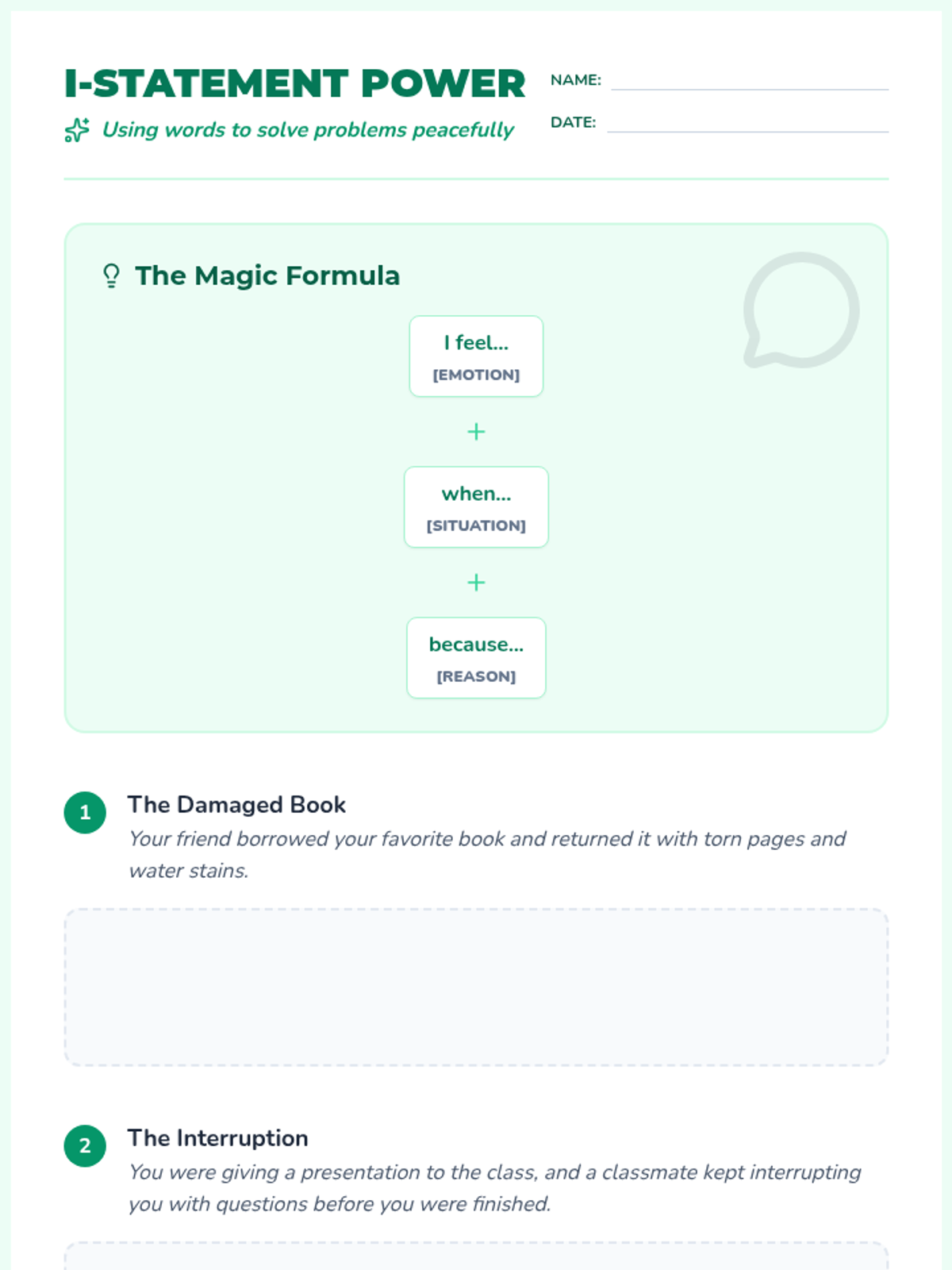Screen dimensions: 952x1270
Task: Click the large speech bubble icon
Action: (x=800, y=310)
